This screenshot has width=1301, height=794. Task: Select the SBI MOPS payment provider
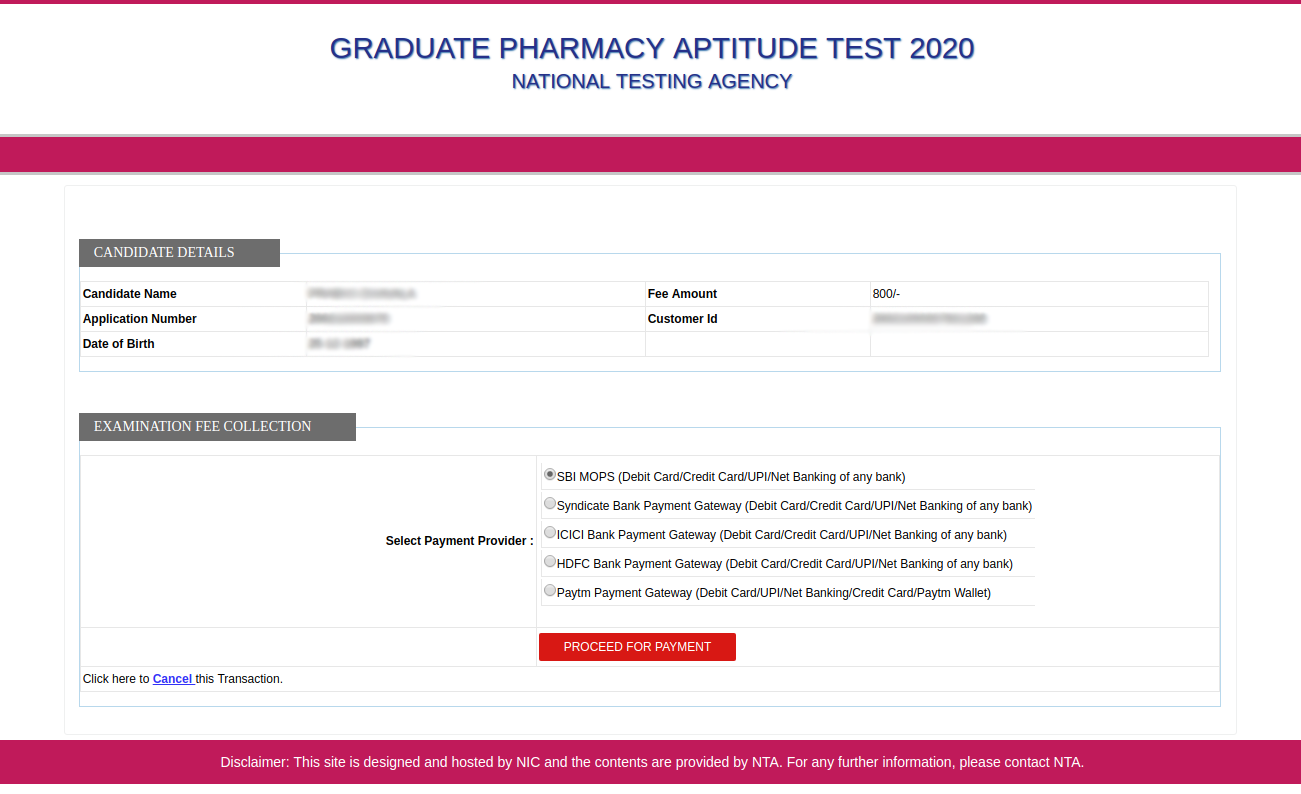[550, 474]
